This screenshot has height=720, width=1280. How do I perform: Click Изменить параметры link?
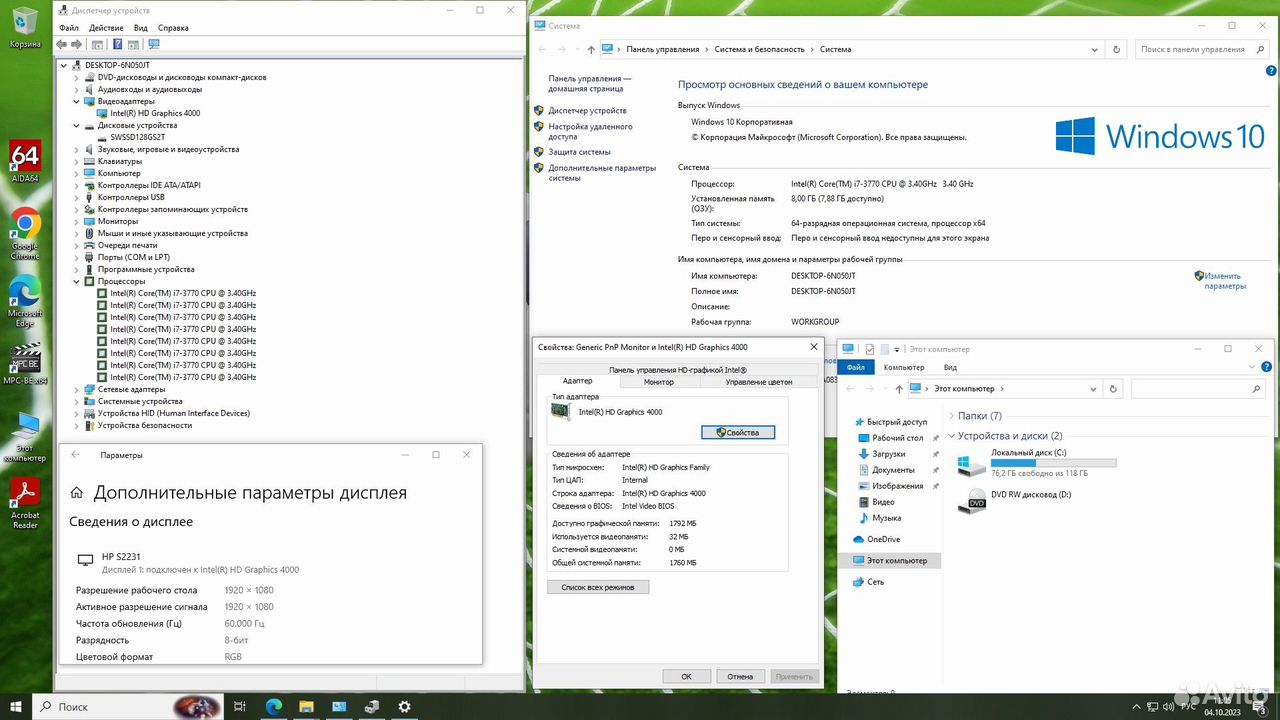point(1225,281)
